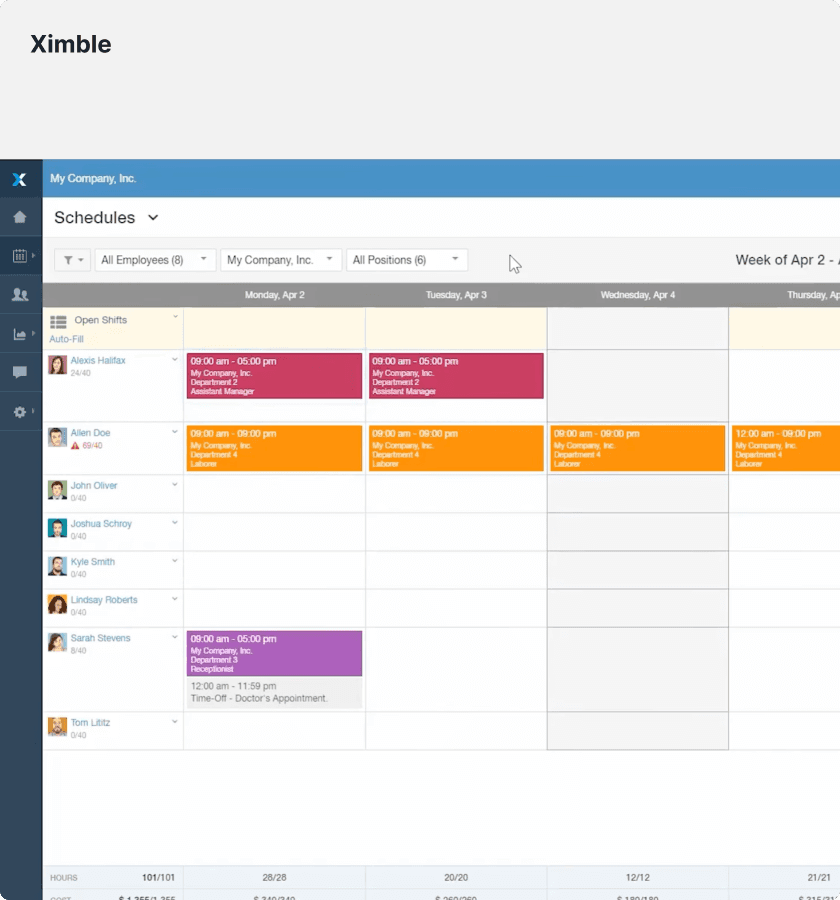Viewport: 840px width, 900px height.
Task: Click the Ximble X logo icon
Action: click(x=20, y=179)
